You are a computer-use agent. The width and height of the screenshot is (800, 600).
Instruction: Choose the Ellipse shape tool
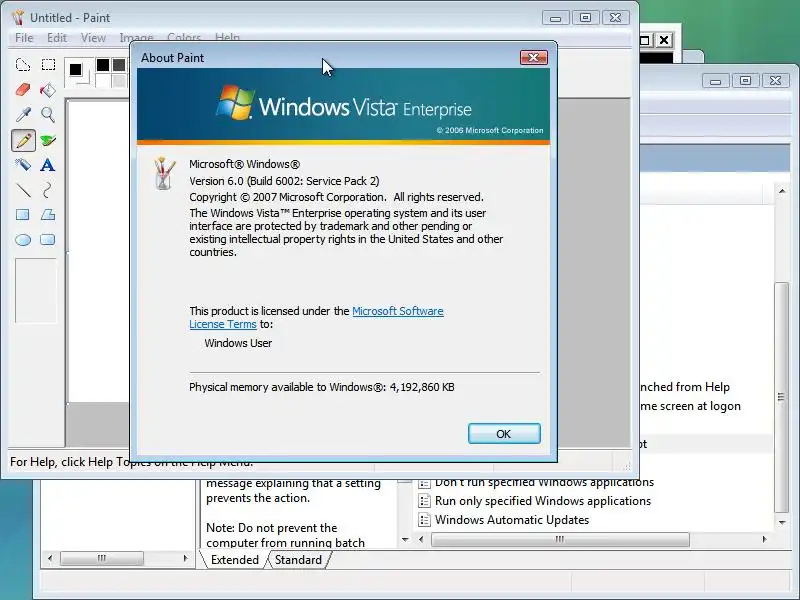(x=23, y=240)
